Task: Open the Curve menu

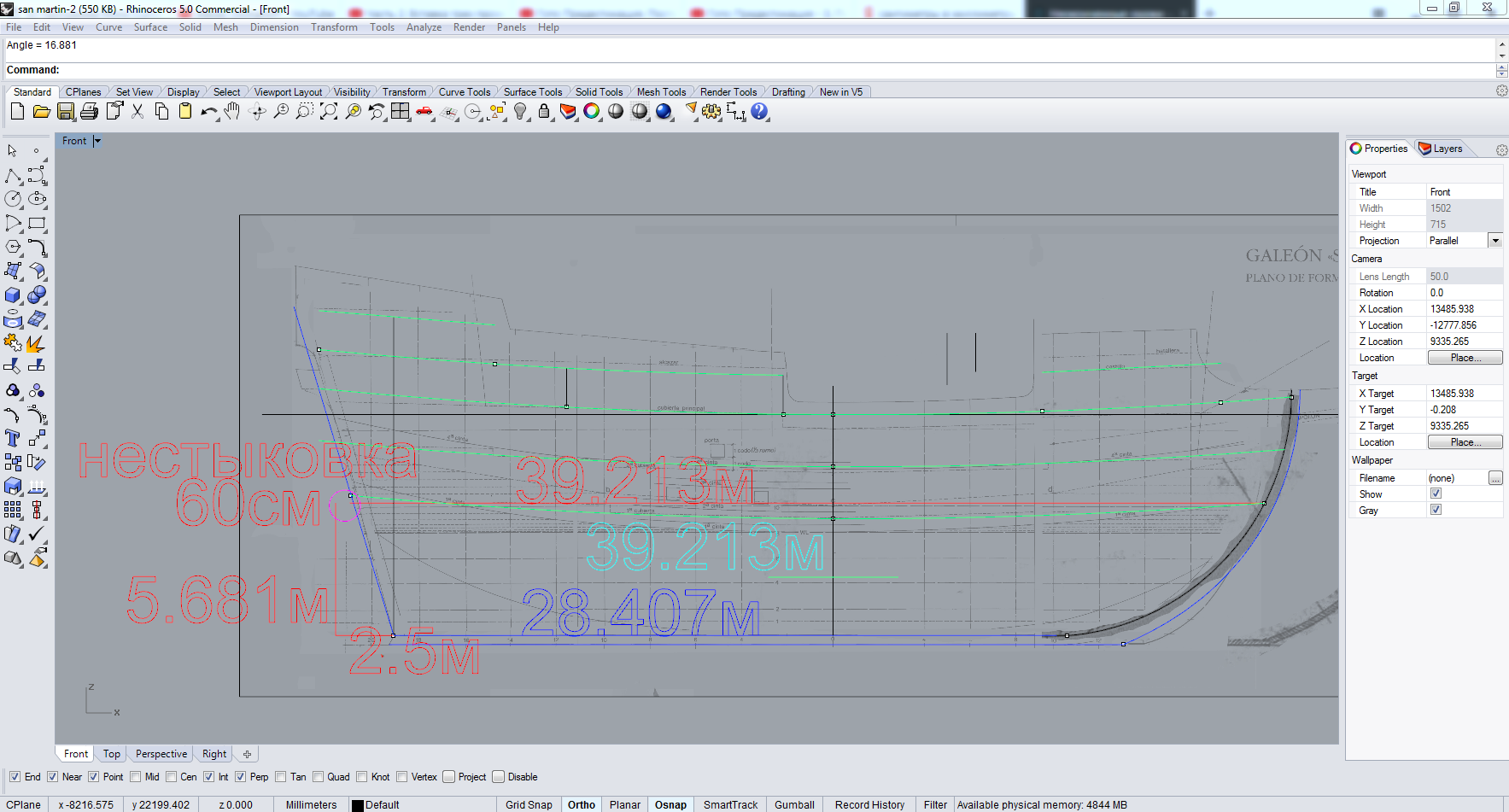Action: 108,27
